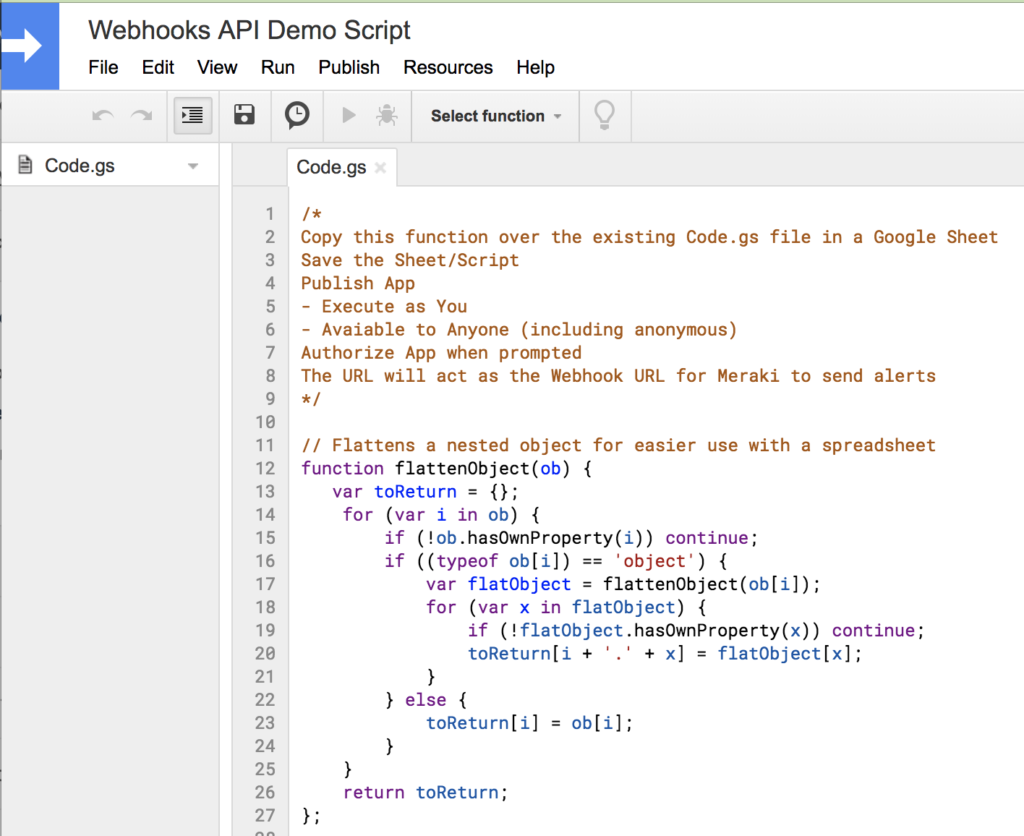Save the project using the floppy disk icon
Image resolution: width=1024 pixels, height=836 pixels.
click(x=244, y=115)
